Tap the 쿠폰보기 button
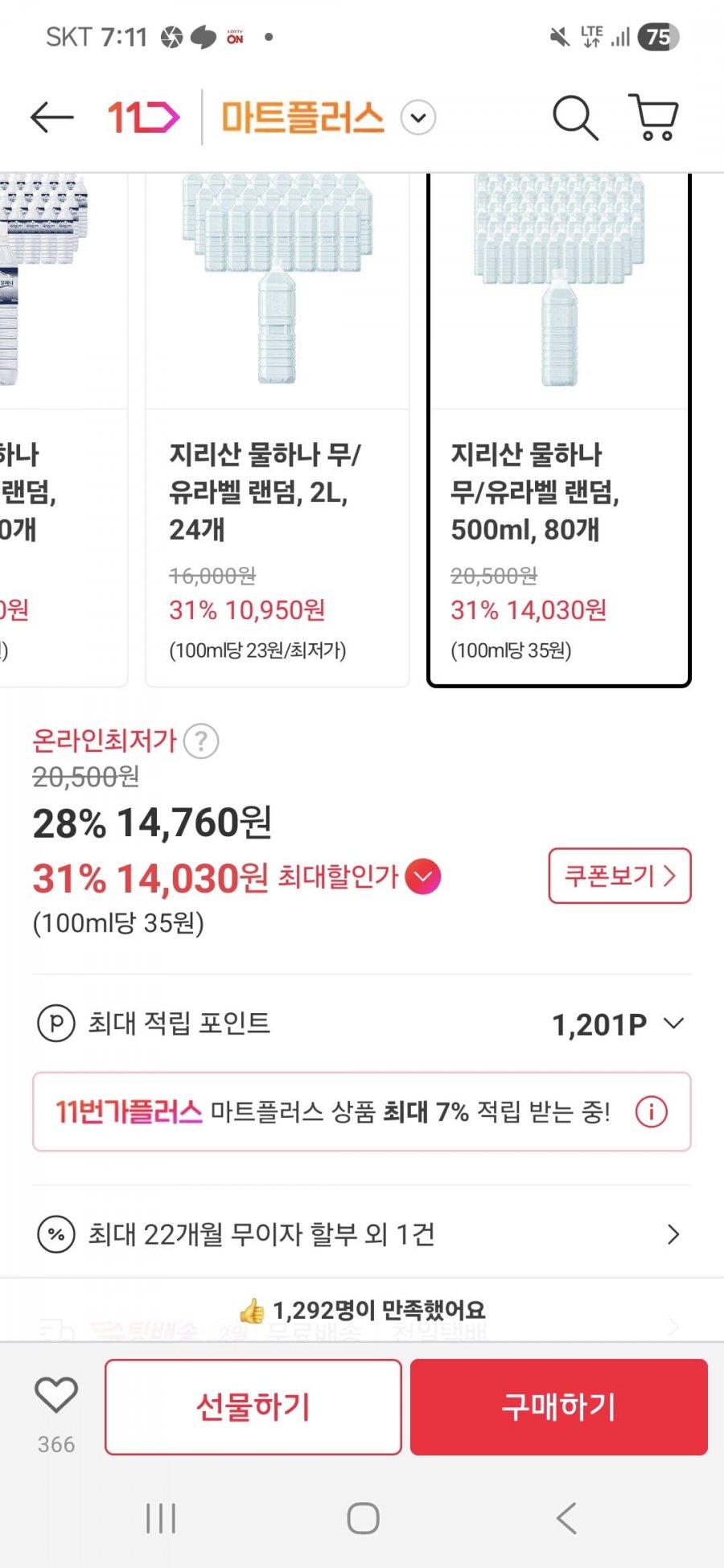This screenshot has width=724, height=1568. click(x=620, y=876)
